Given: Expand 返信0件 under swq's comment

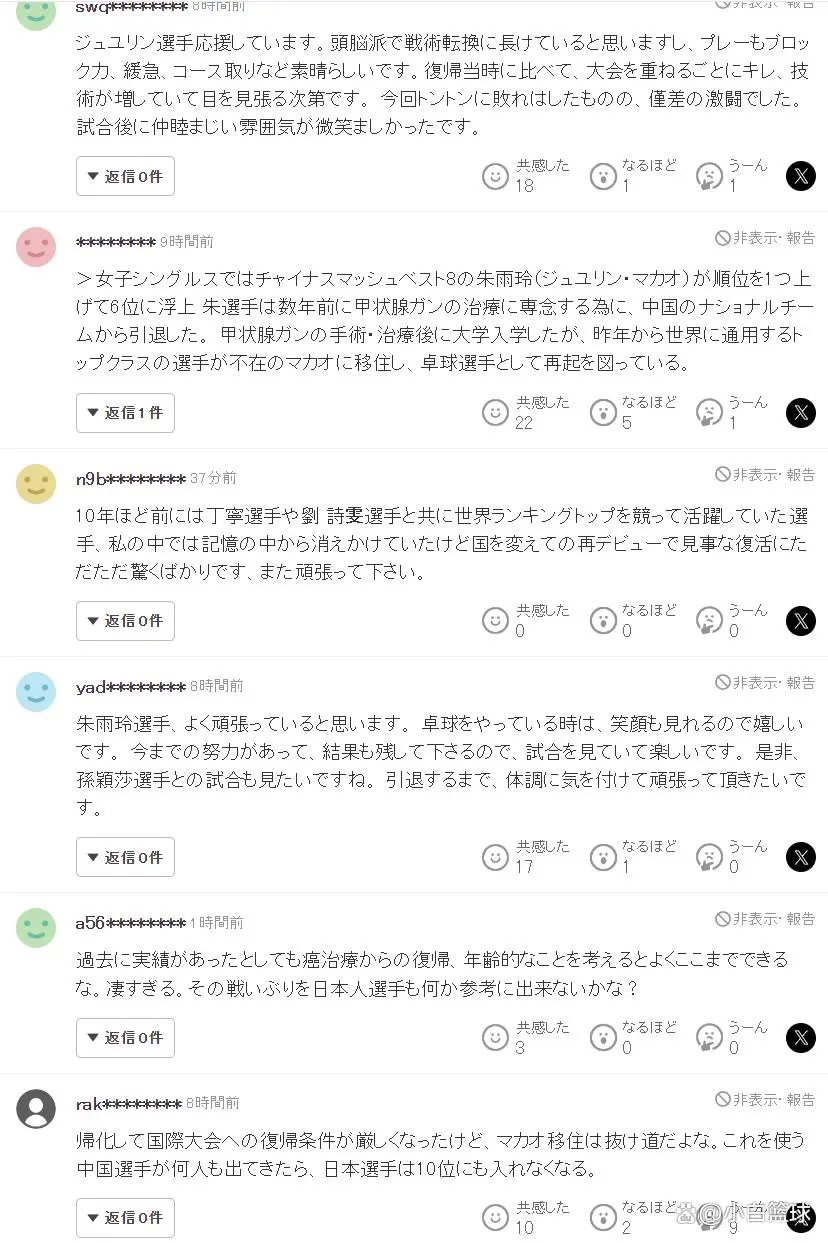Looking at the screenshot, I should [x=125, y=176].
